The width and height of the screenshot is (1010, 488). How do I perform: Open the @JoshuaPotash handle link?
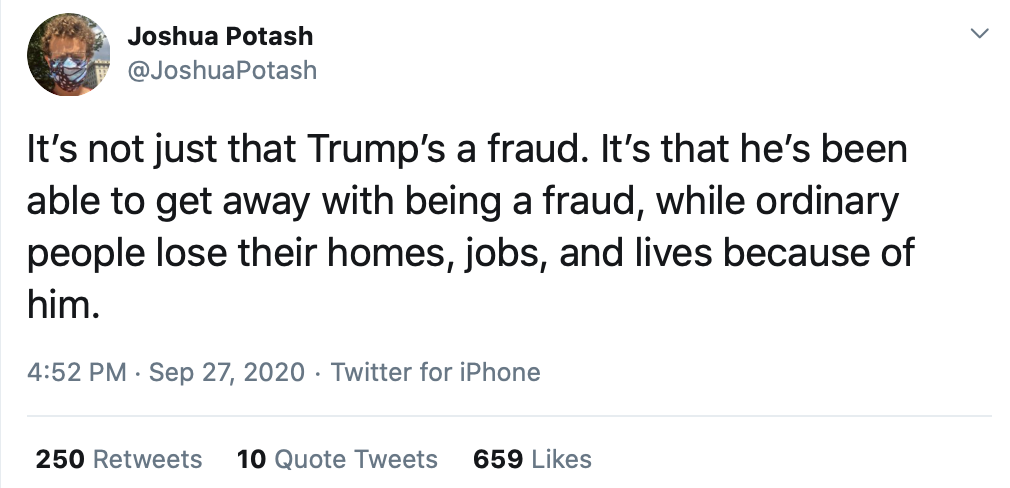[222, 69]
